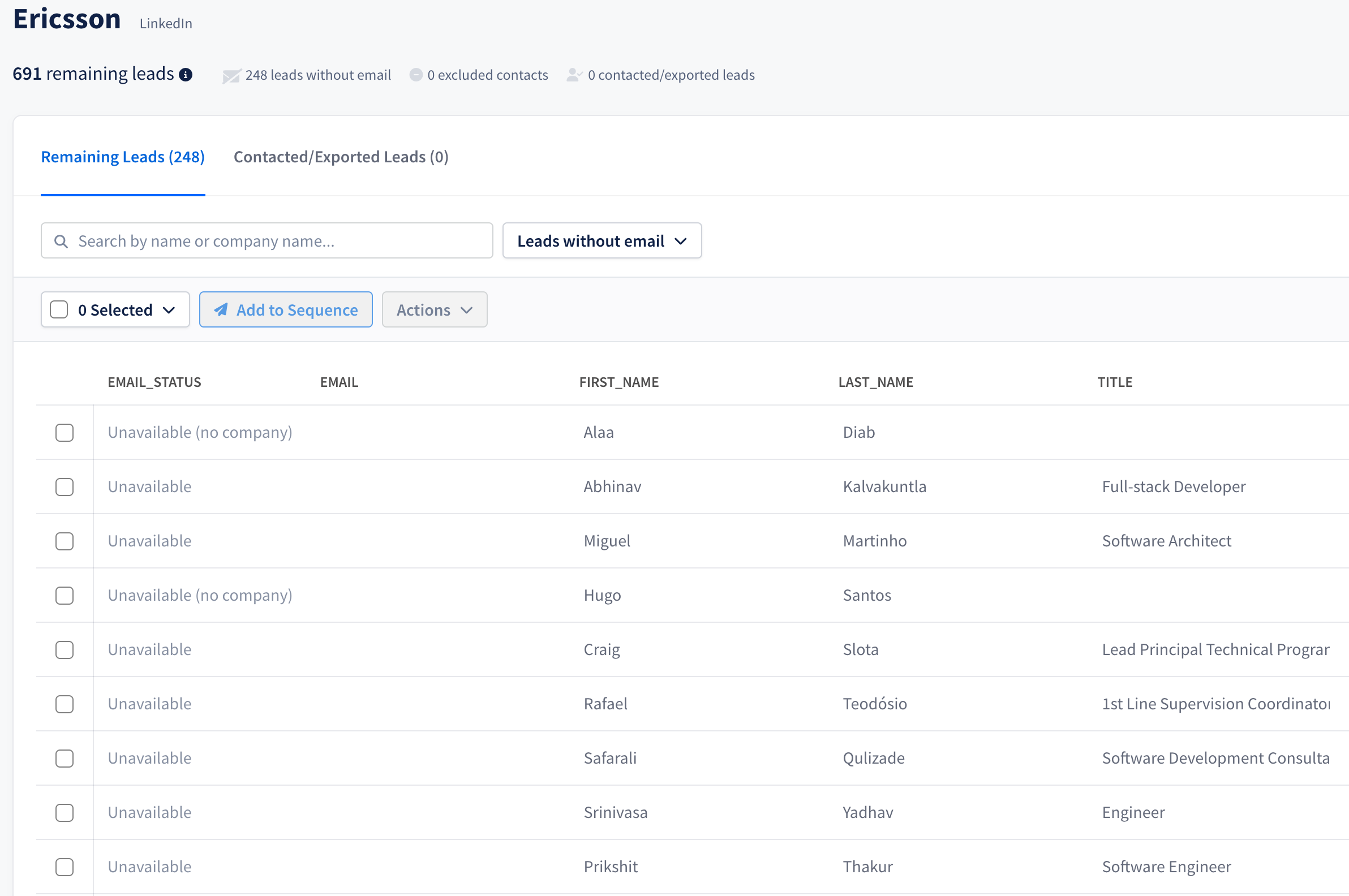Click the Add to Sequence button
This screenshot has height=896, width=1349.
[286, 310]
